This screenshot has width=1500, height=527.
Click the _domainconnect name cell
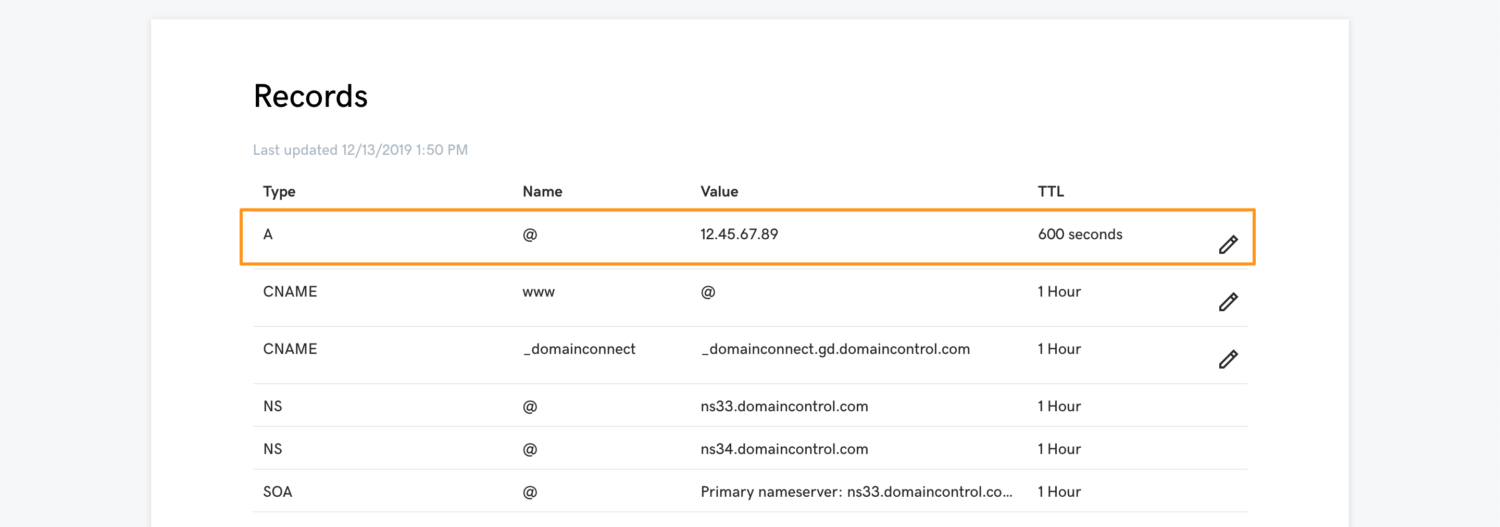[579, 349]
